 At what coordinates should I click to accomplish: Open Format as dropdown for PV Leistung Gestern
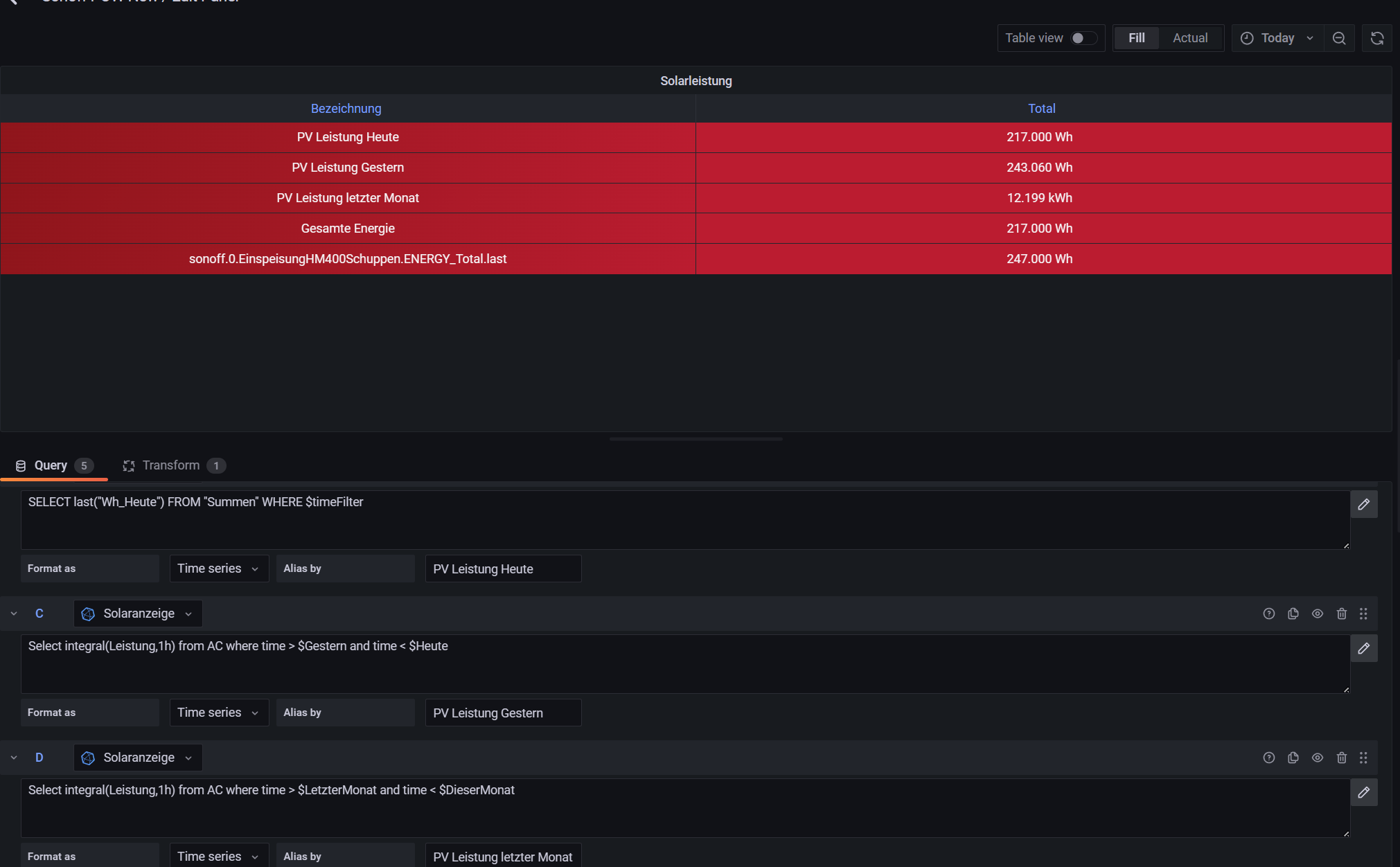219,713
